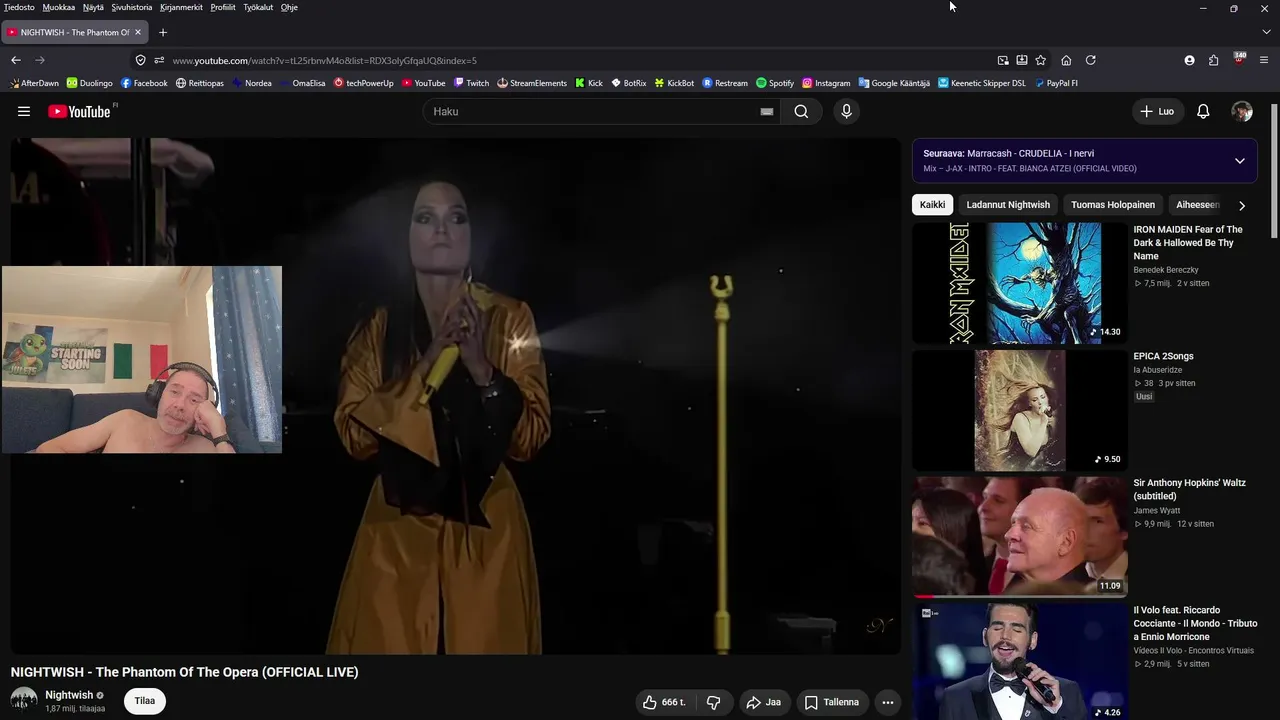Share the video using Jaa
This screenshot has height=720, width=1280.
pos(763,702)
